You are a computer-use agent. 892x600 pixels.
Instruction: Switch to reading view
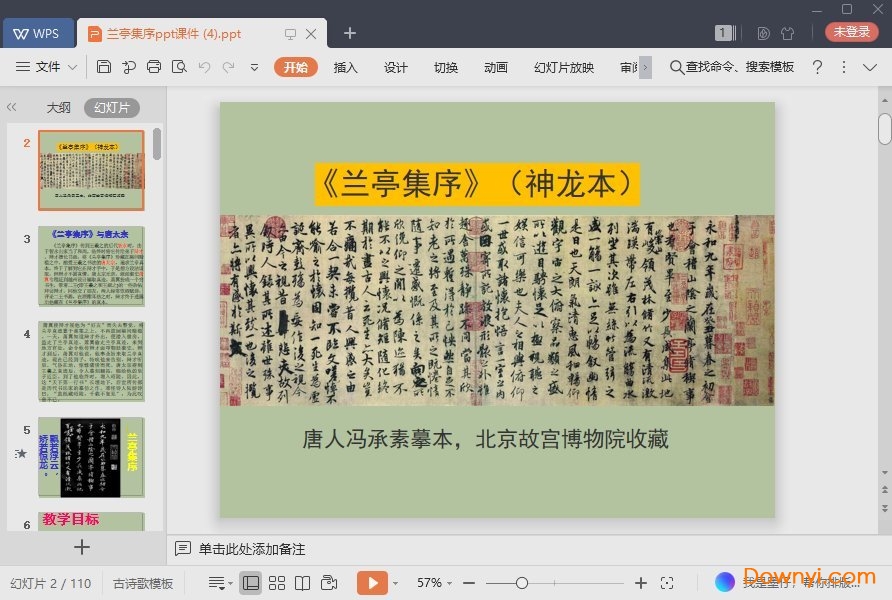(302, 583)
